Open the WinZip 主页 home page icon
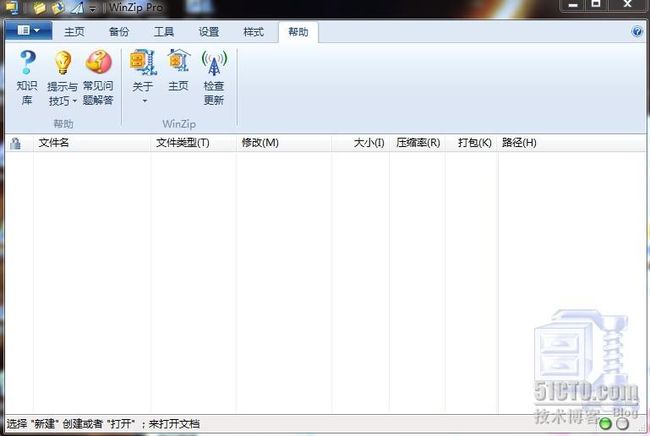The image size is (650, 436). click(179, 61)
